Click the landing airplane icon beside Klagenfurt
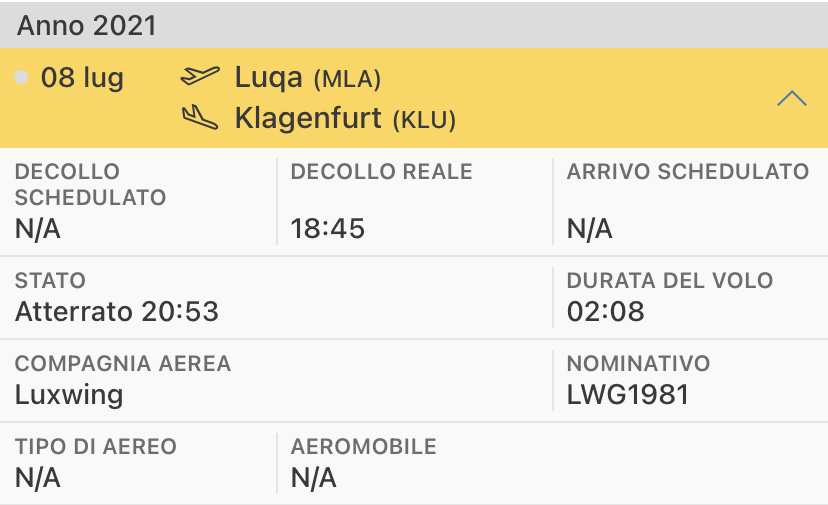Viewport: 828px width, 505px height. click(200, 118)
